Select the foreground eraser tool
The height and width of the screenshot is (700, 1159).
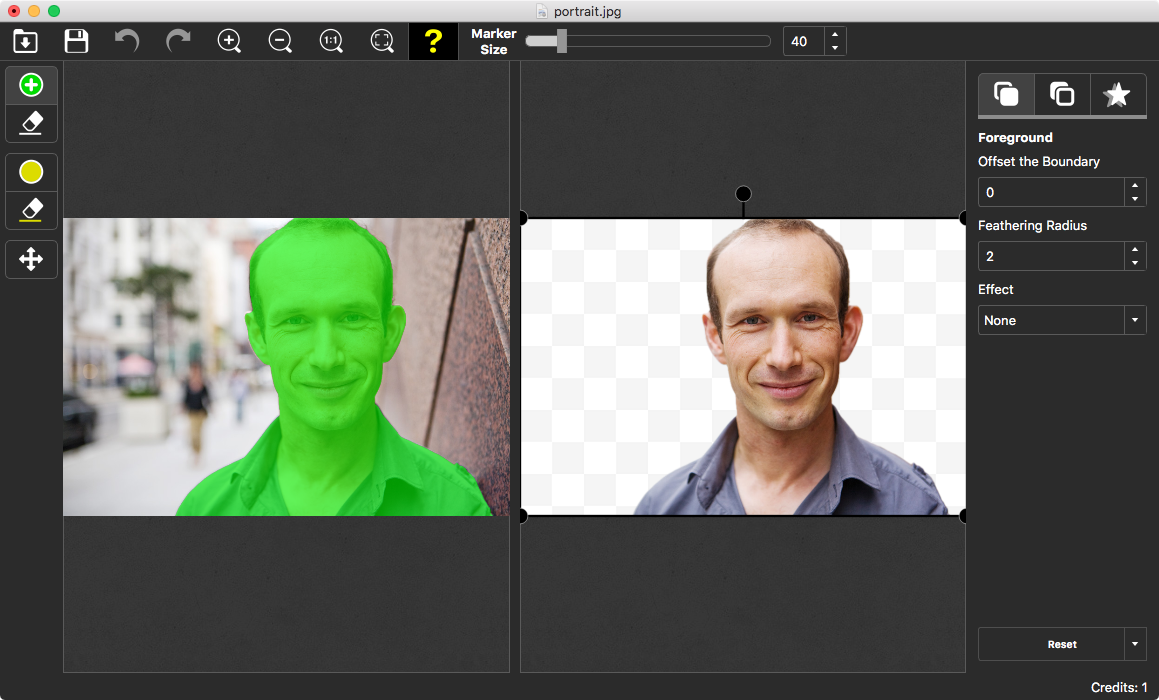(x=31, y=123)
